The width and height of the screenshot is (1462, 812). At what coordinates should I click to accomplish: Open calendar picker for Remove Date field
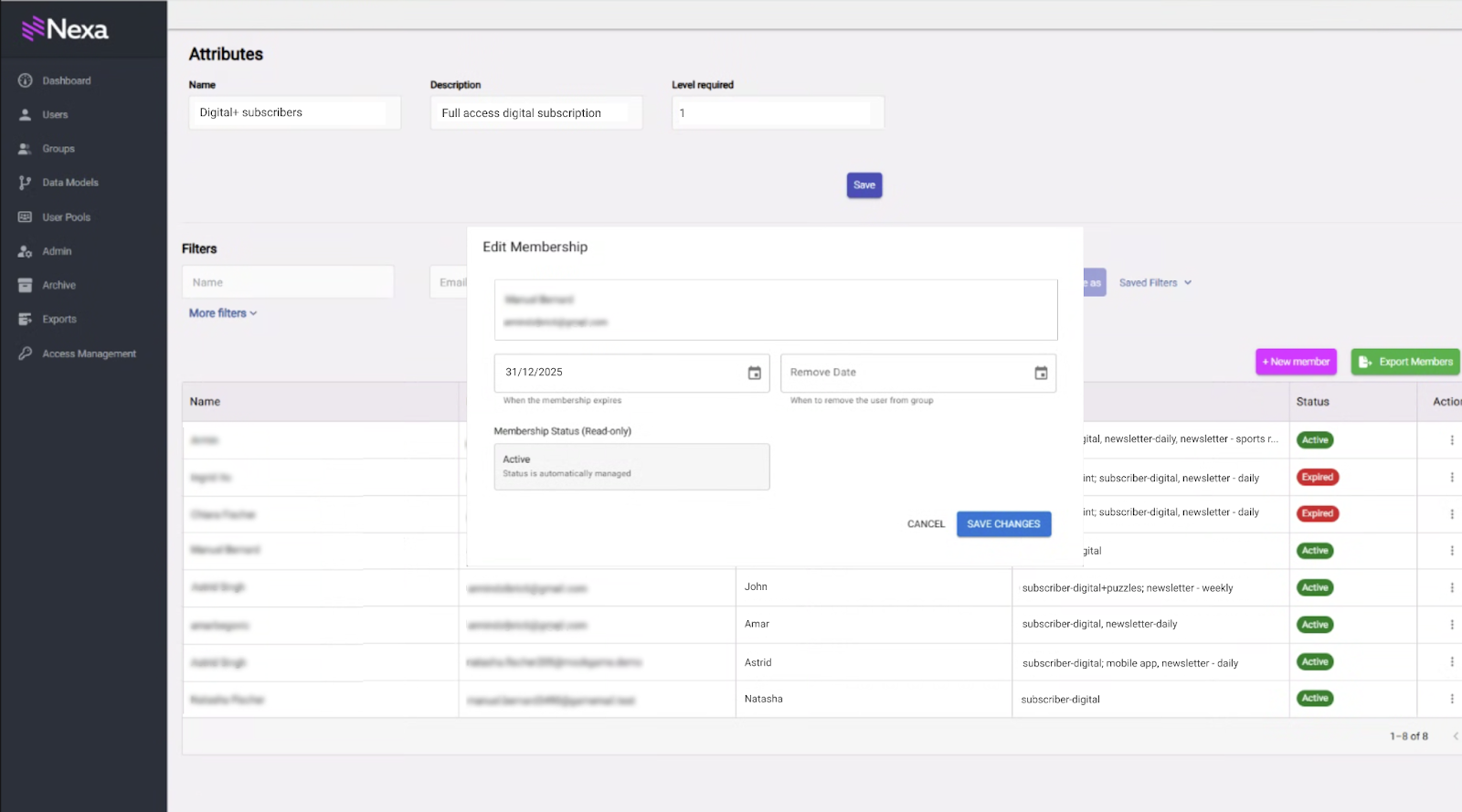(x=1040, y=373)
